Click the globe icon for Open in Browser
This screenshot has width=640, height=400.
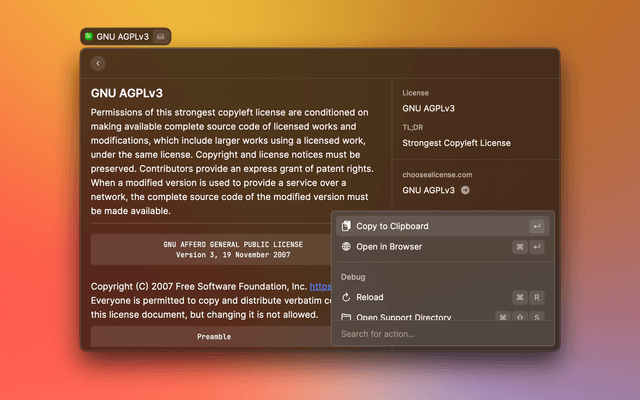[346, 247]
